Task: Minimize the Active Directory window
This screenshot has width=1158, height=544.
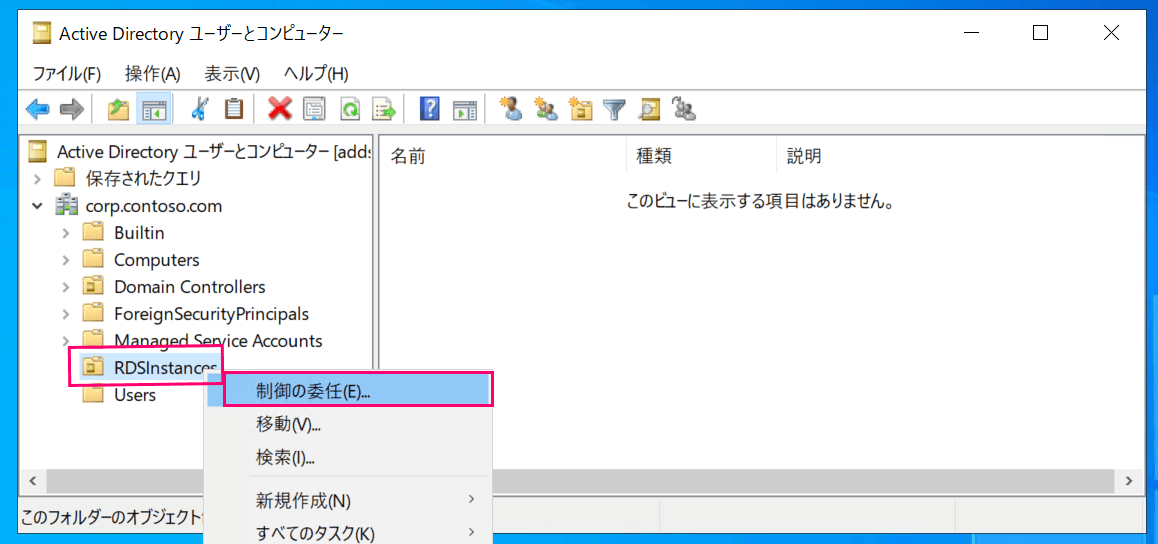Action: tap(970, 32)
